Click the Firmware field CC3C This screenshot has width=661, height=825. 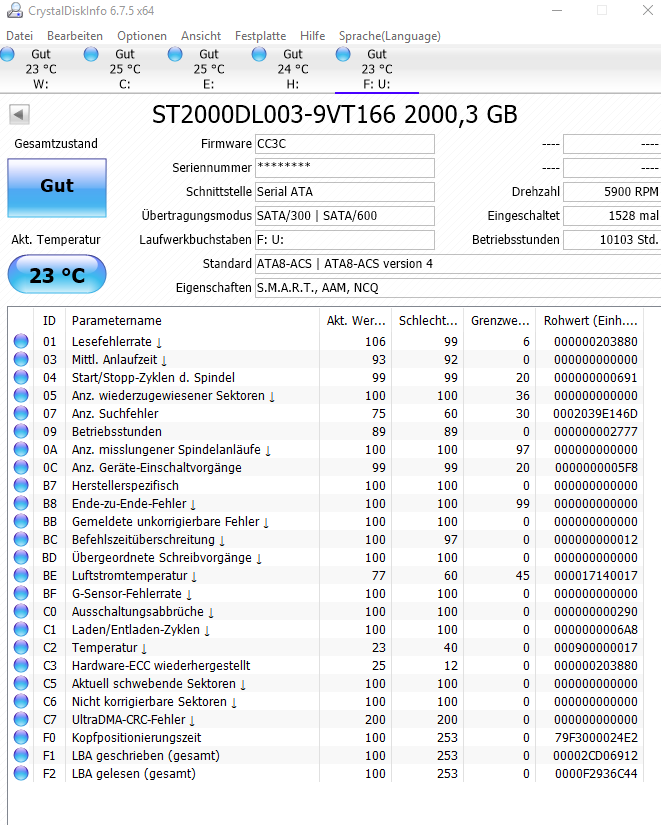tap(345, 144)
